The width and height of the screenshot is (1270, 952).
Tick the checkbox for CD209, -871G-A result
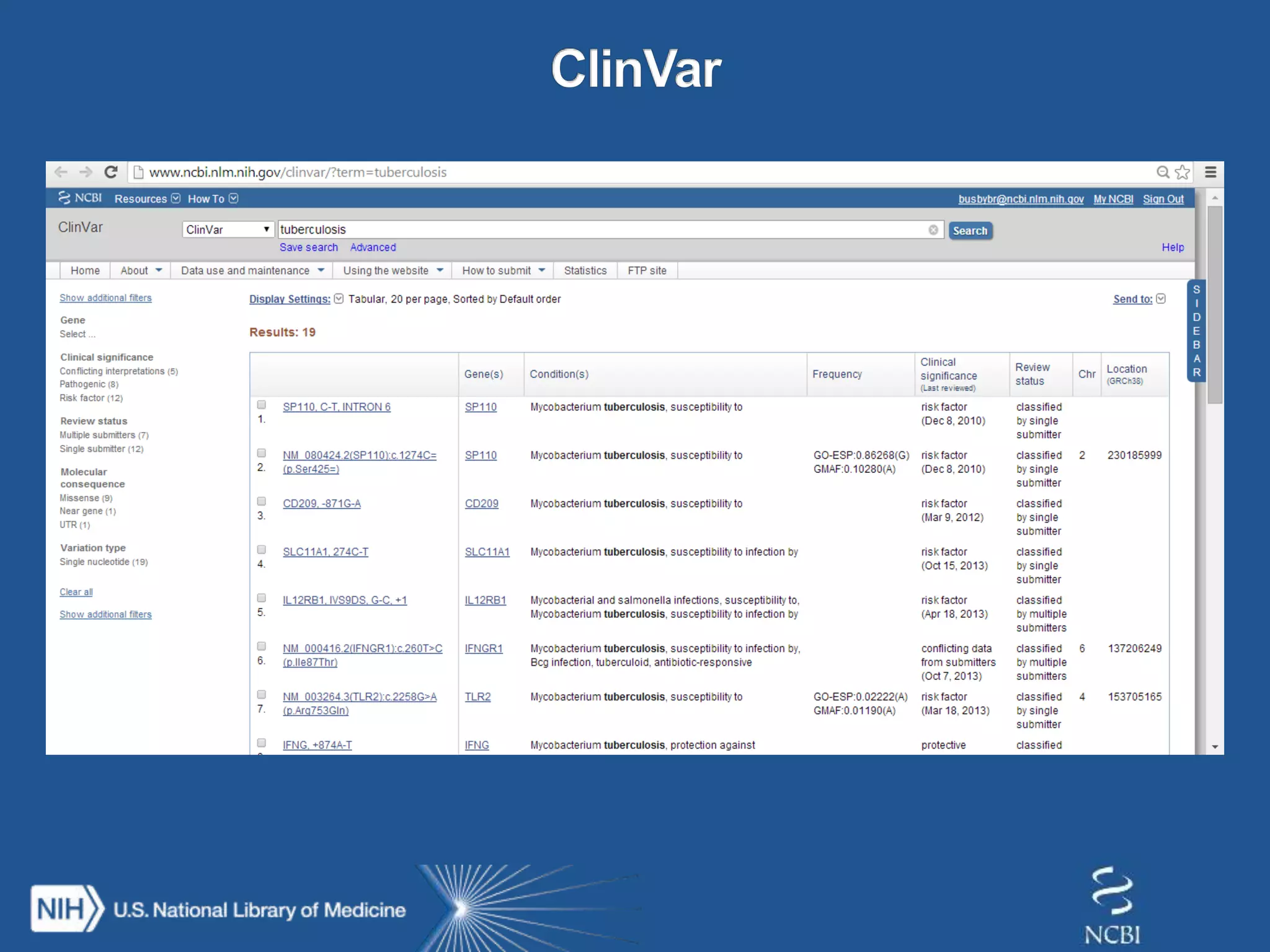[x=262, y=501]
